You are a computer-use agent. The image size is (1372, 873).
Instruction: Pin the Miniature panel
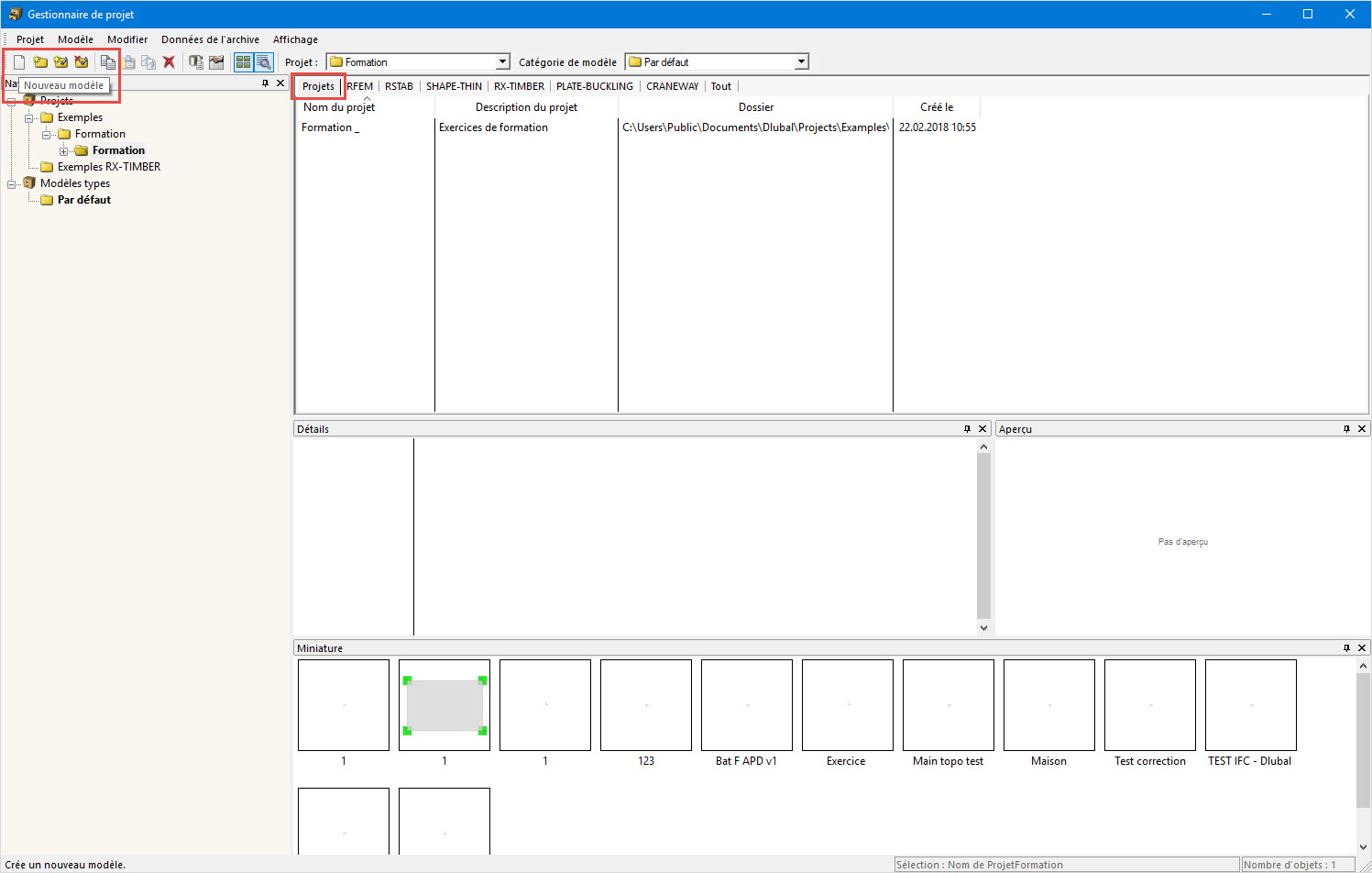[x=1346, y=648]
